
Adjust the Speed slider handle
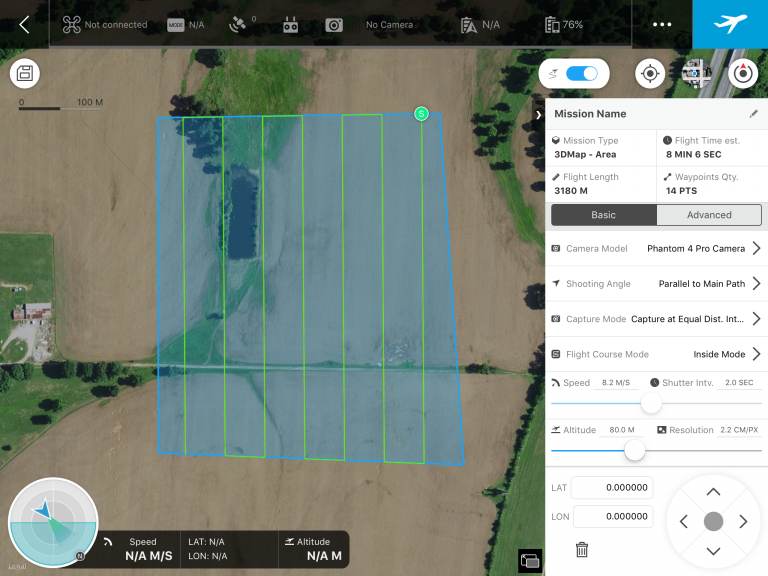click(651, 403)
